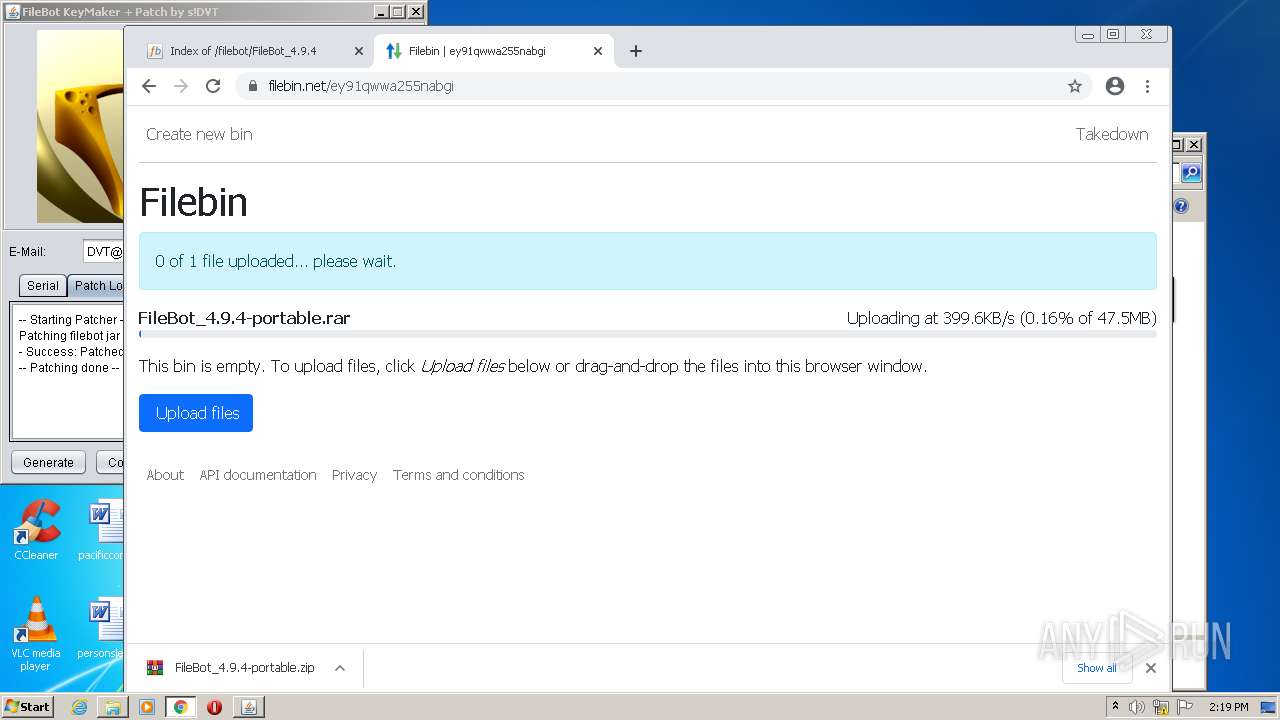Bookmark this page with the star icon

click(x=1075, y=86)
